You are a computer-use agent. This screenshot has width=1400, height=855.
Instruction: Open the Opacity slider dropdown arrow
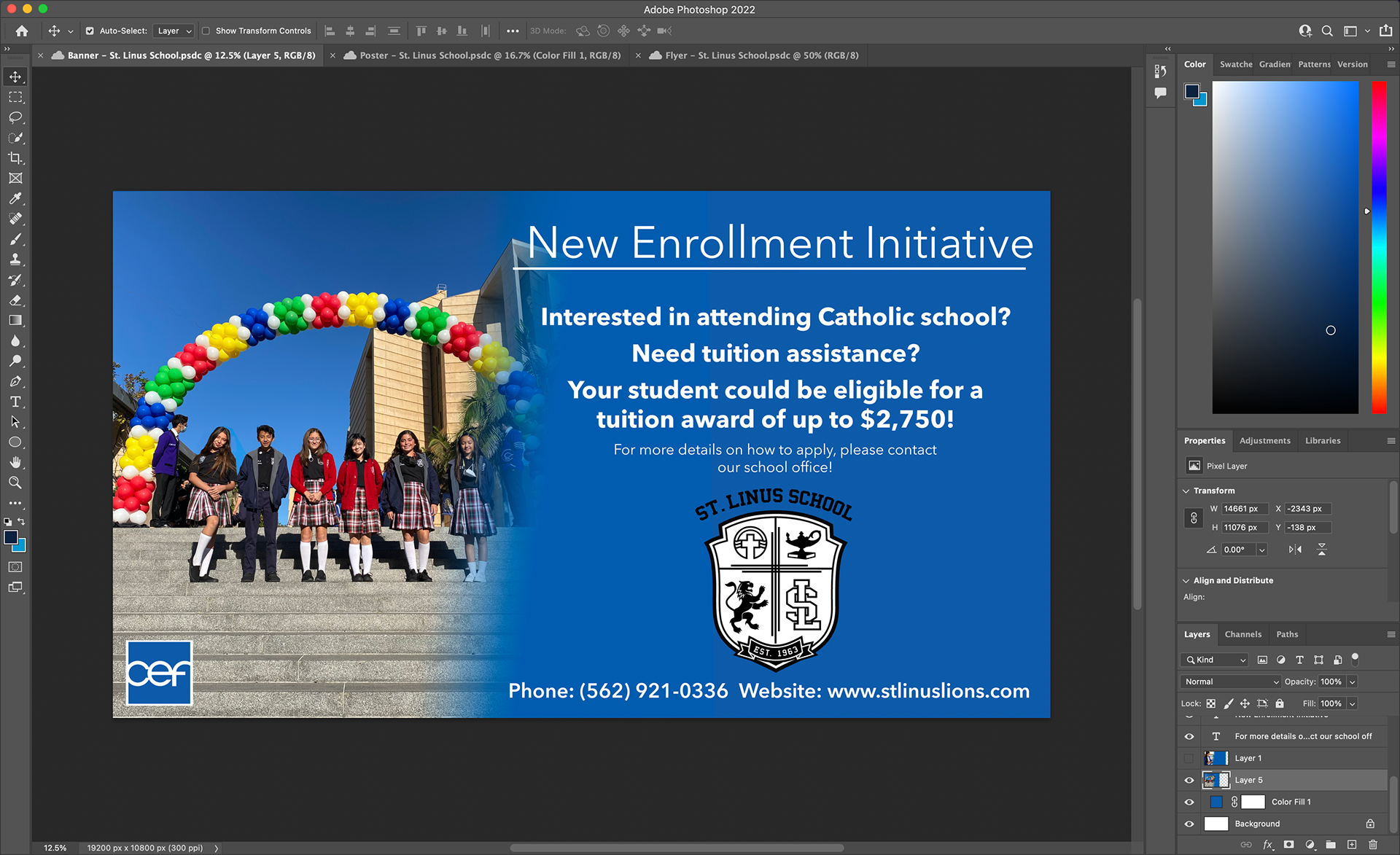(x=1353, y=682)
